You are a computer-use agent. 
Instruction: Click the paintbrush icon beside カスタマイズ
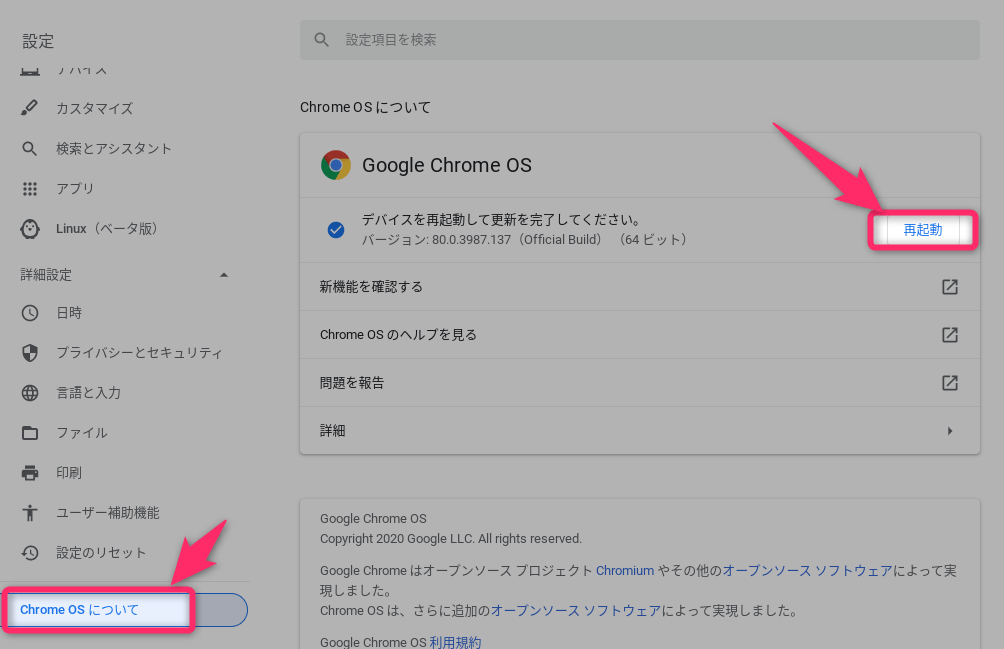click(x=29, y=108)
